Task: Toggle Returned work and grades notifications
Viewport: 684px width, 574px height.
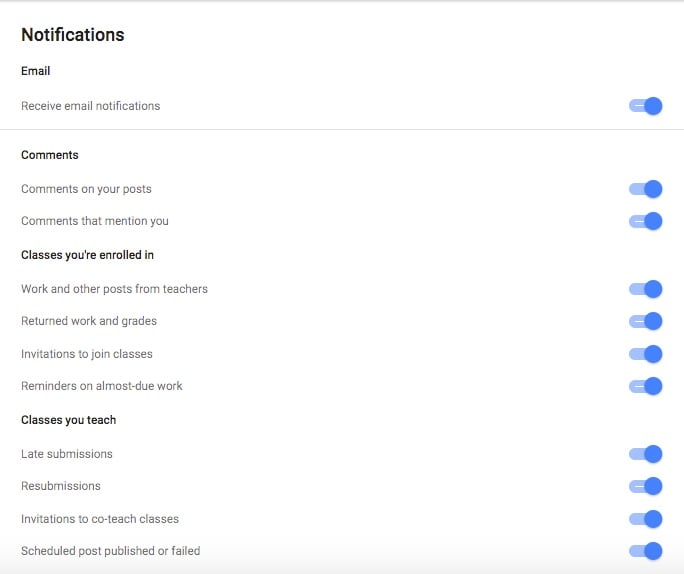Action: (646, 321)
